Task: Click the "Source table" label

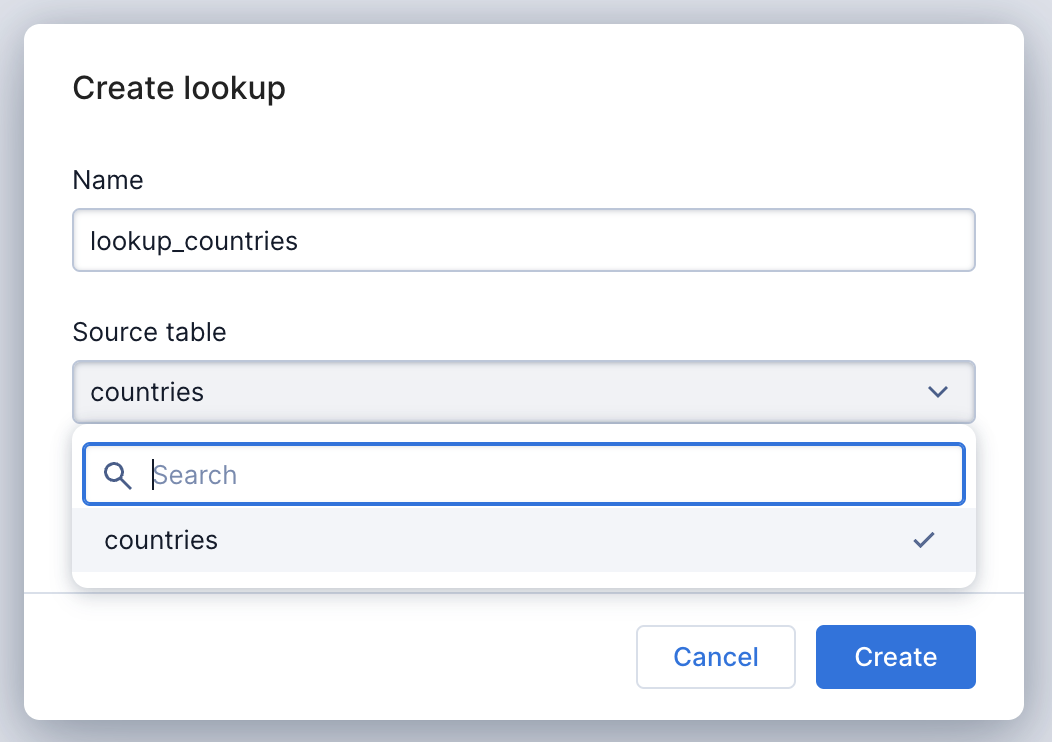Action: (149, 332)
